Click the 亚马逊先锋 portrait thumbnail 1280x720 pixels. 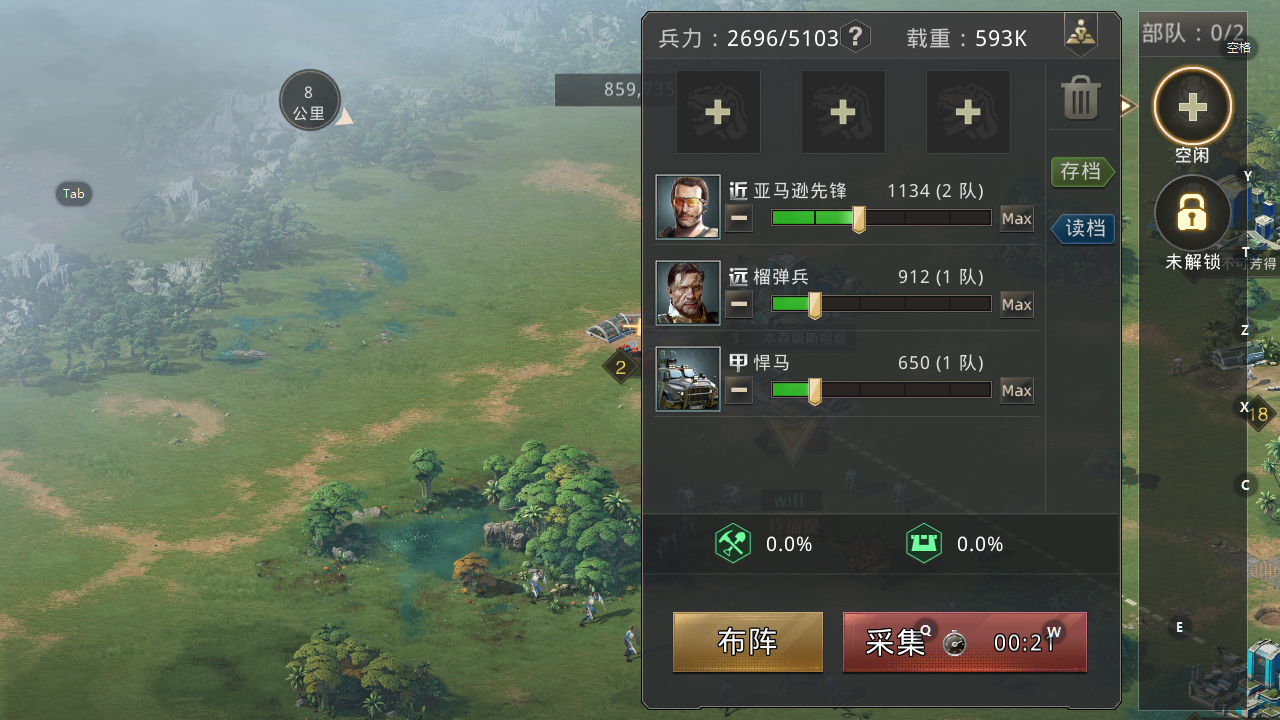[x=688, y=207]
